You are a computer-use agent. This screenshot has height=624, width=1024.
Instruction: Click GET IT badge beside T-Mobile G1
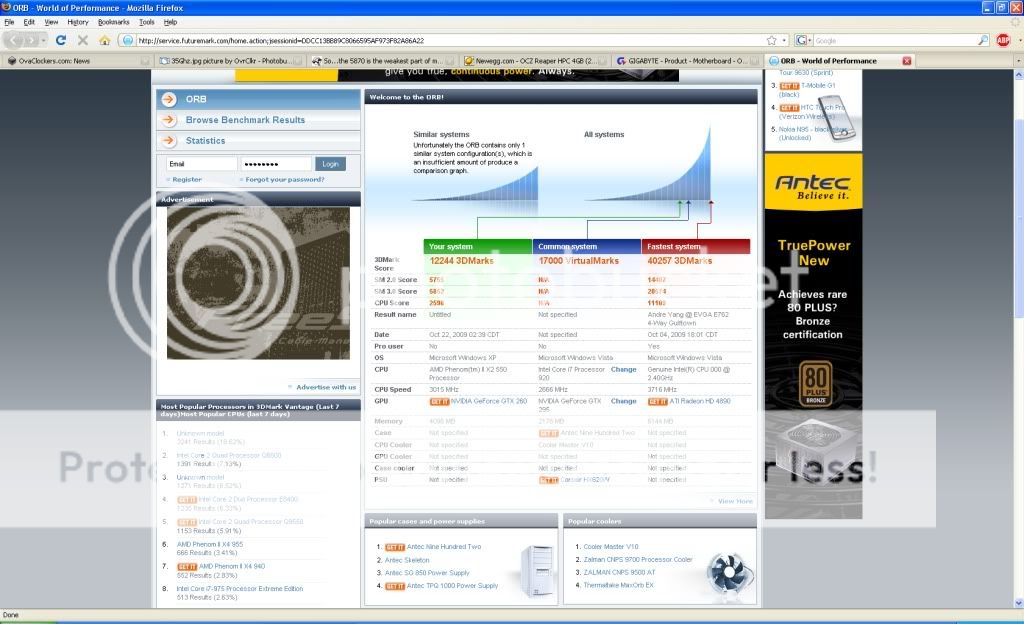[789, 86]
